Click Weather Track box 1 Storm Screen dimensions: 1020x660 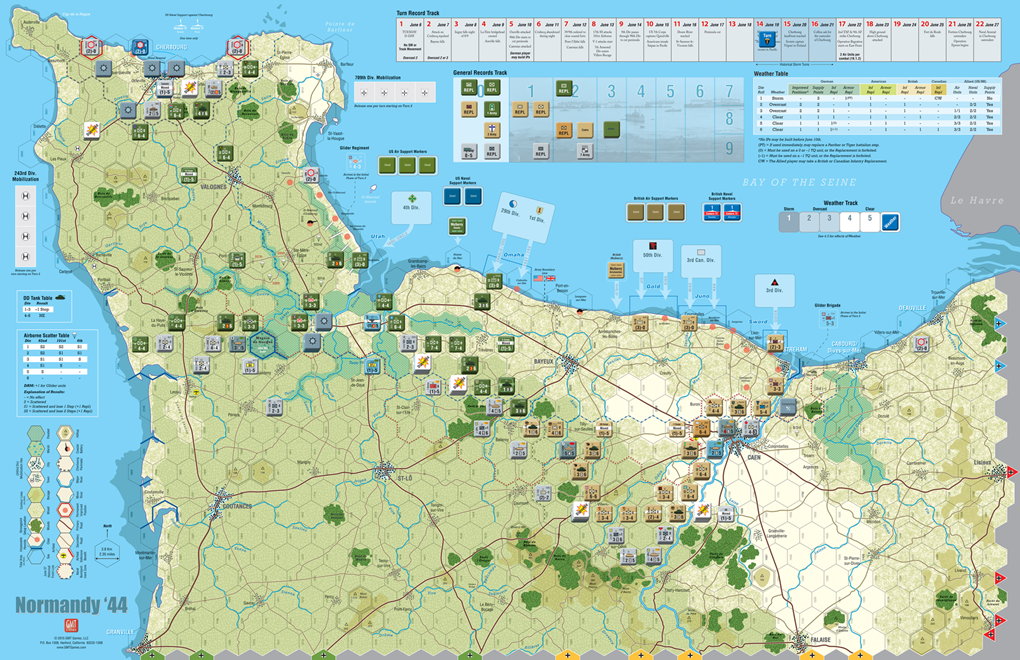789,221
